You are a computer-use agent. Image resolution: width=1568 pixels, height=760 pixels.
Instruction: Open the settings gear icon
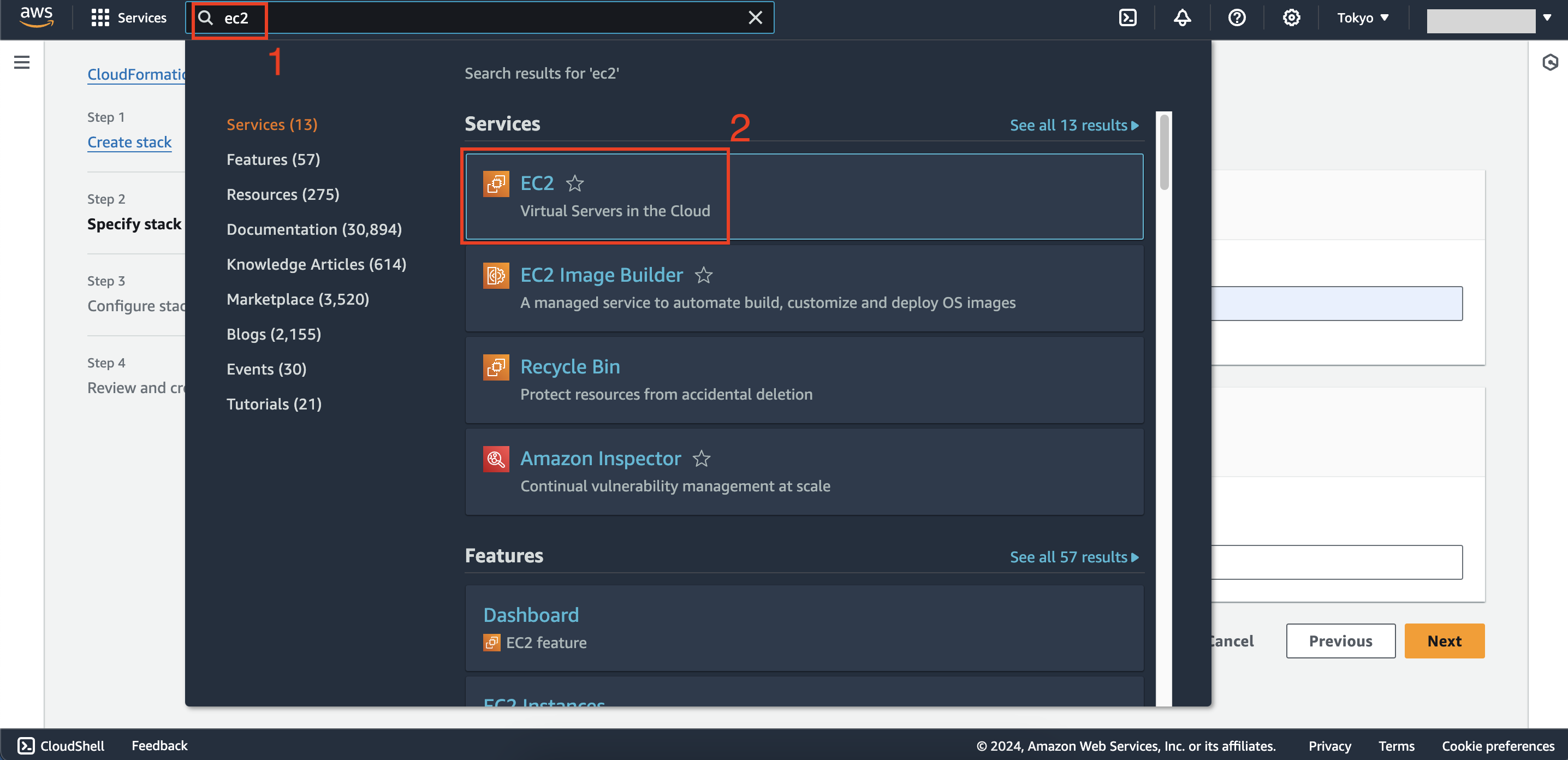pos(1291,17)
